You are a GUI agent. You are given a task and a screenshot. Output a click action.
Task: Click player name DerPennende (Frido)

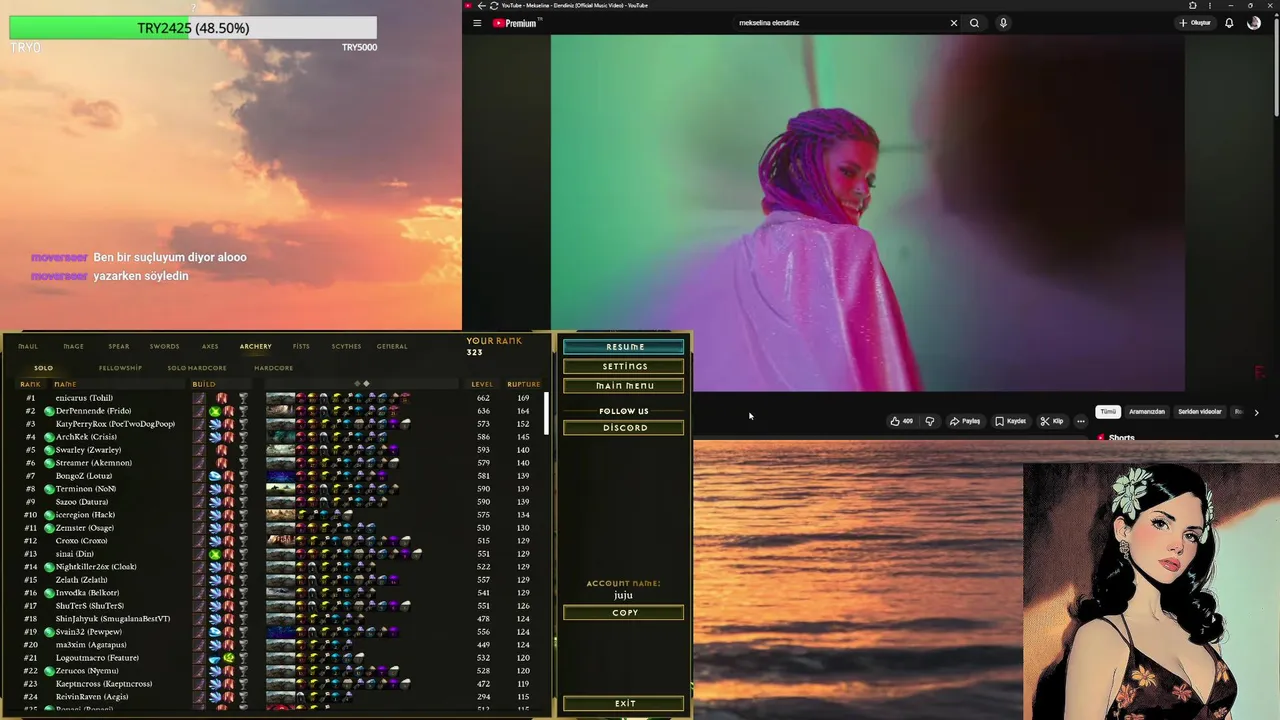pyautogui.click(x=93, y=411)
